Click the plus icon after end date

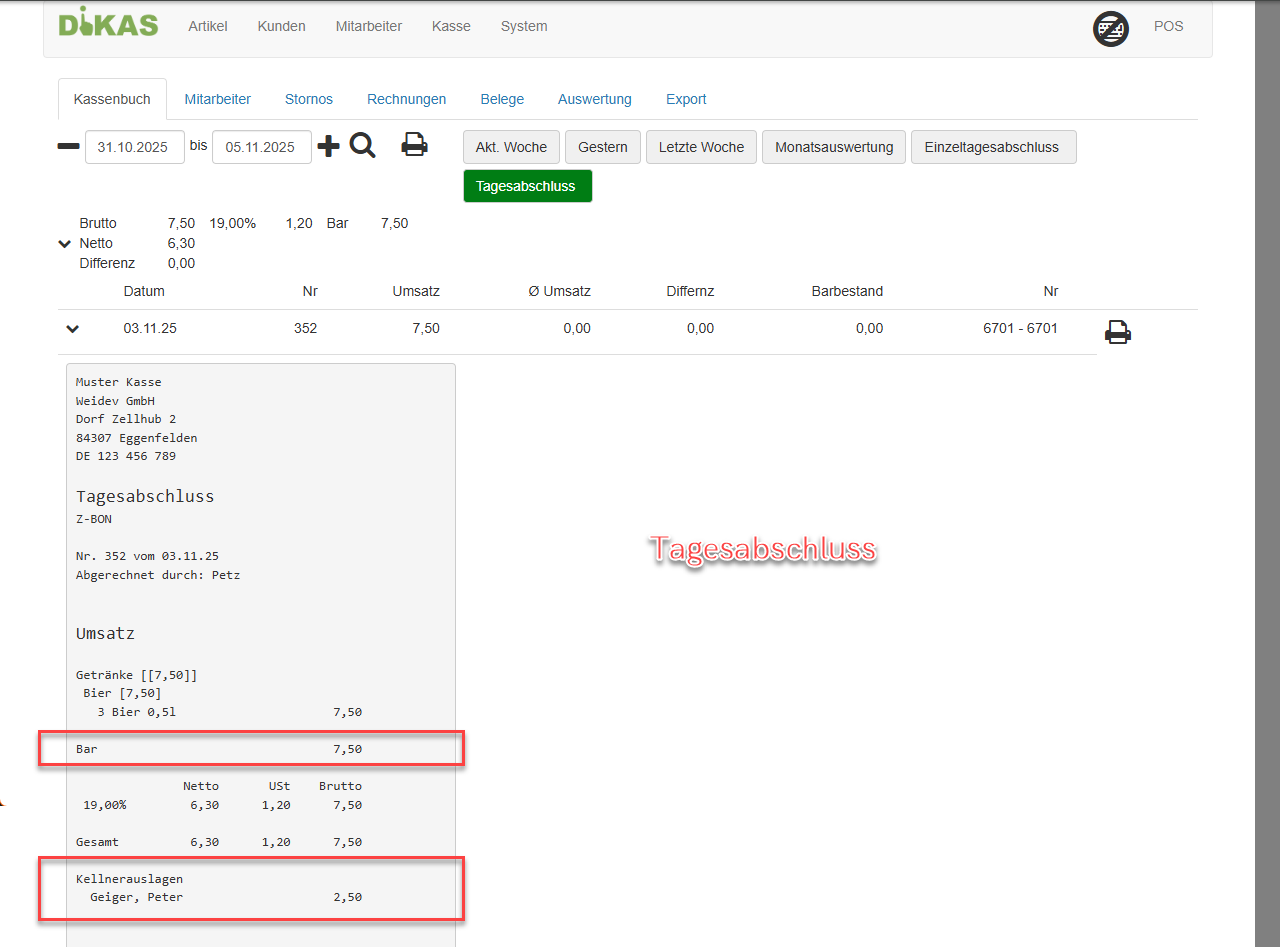[328, 147]
